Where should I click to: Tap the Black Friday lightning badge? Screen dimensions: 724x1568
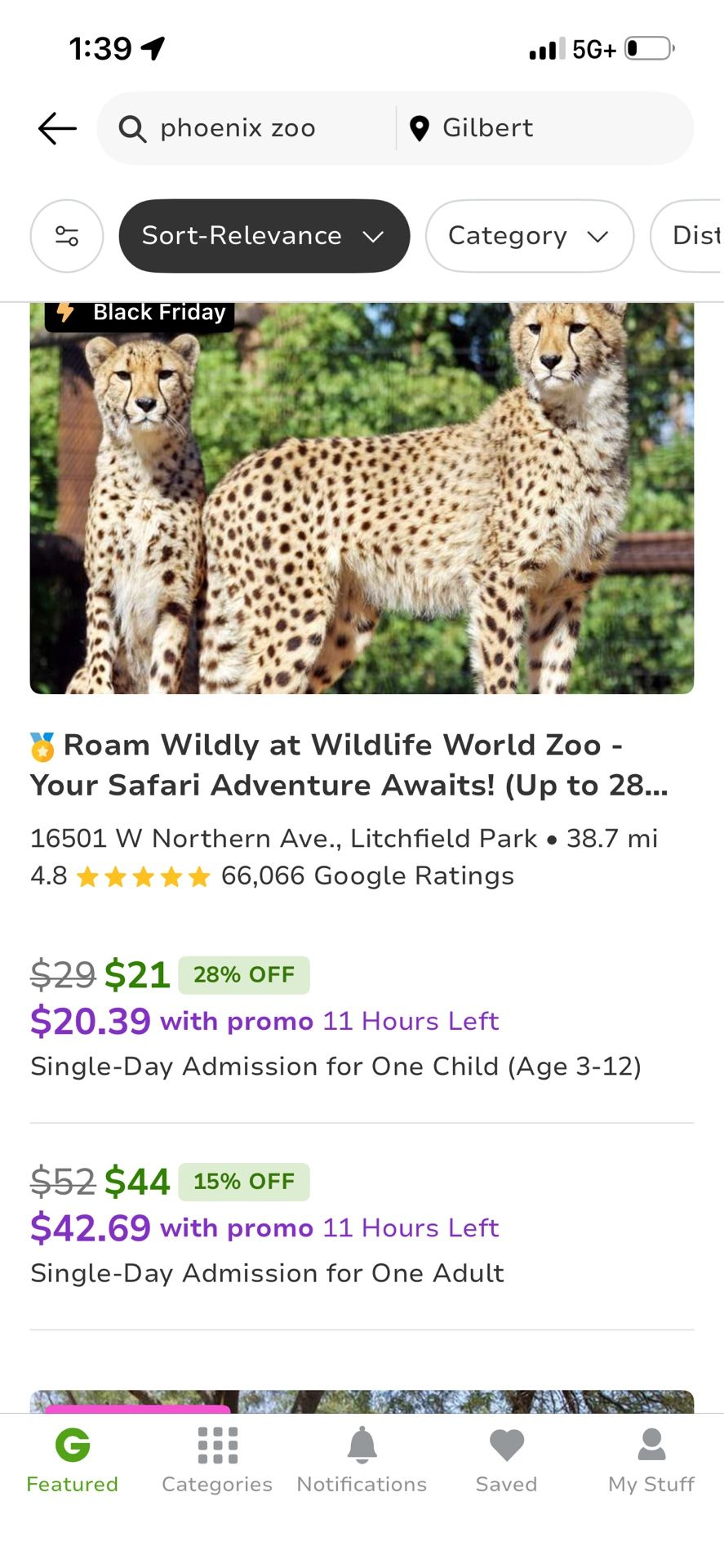point(140,313)
